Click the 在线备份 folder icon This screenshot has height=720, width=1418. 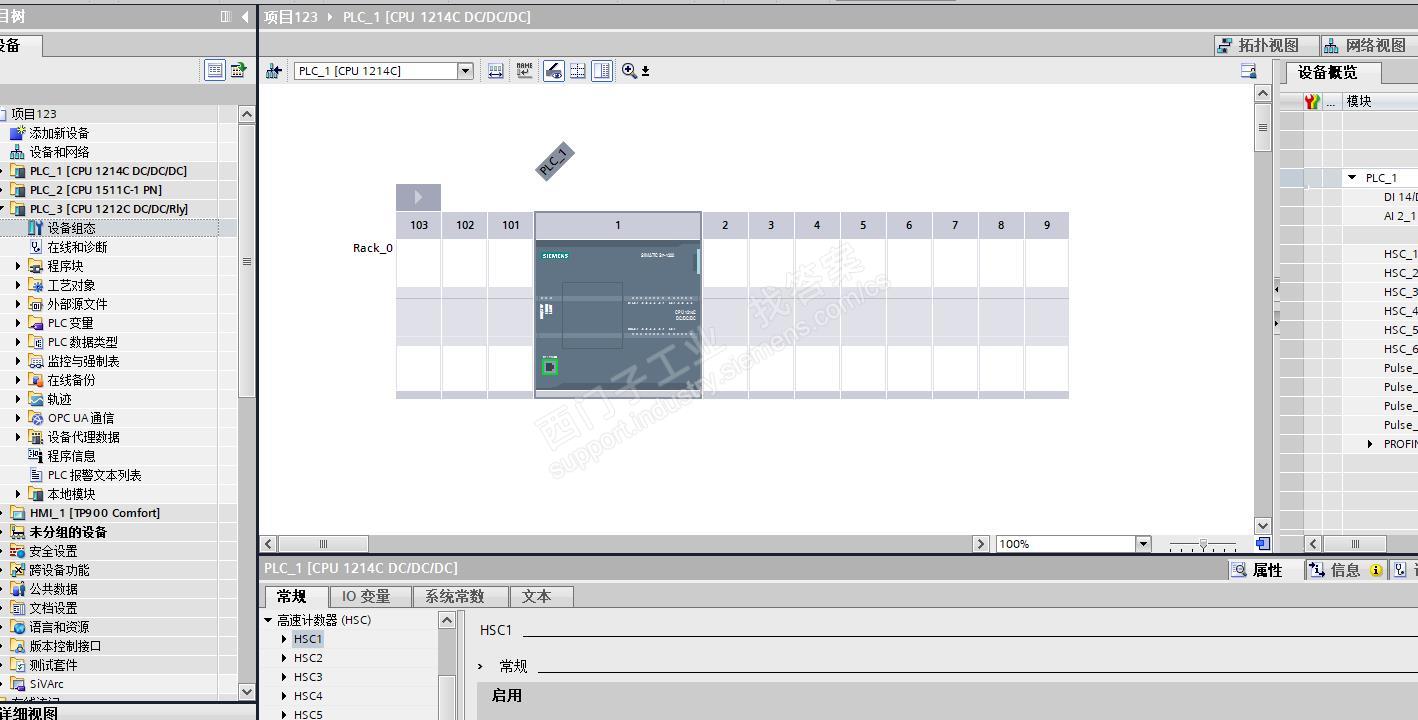(36, 380)
